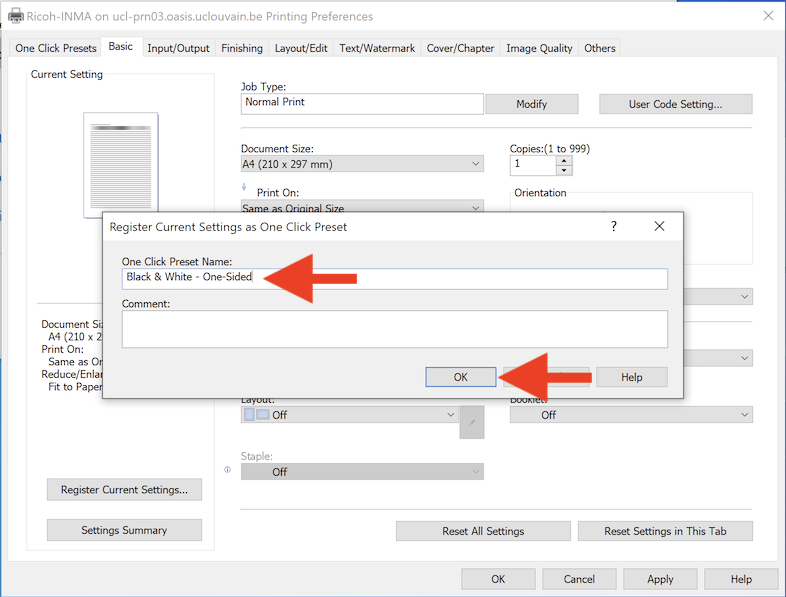Click the dialog's question mark help icon

(614, 227)
